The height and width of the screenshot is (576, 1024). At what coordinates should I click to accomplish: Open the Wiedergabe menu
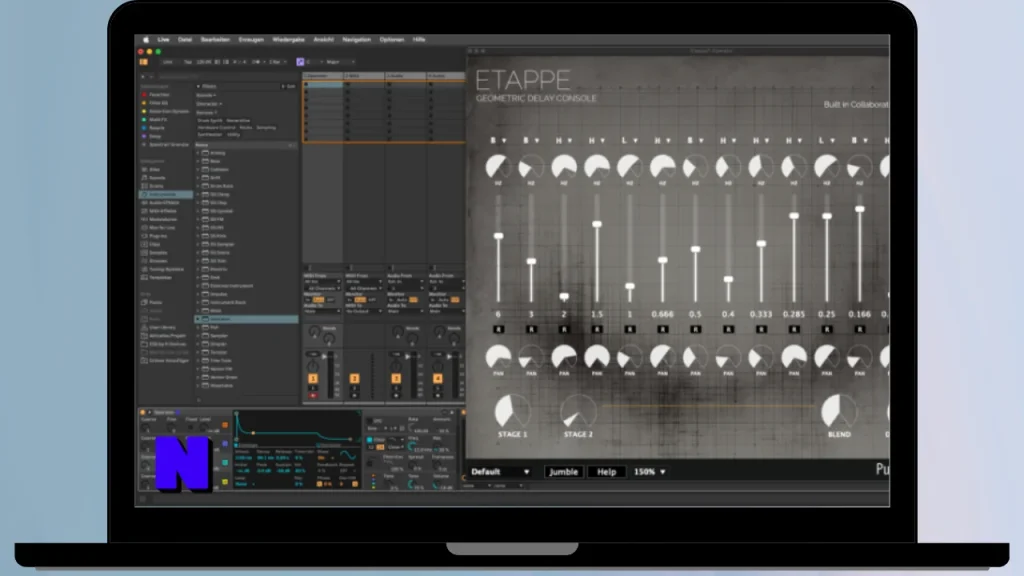coord(288,40)
